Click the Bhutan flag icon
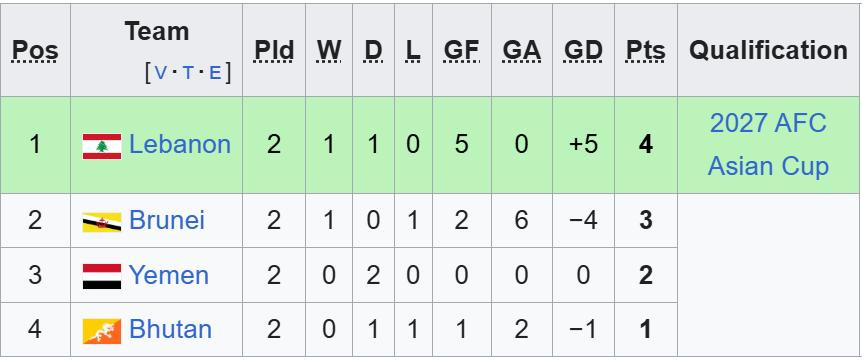Viewport: 862px width, 361px height. [102, 331]
